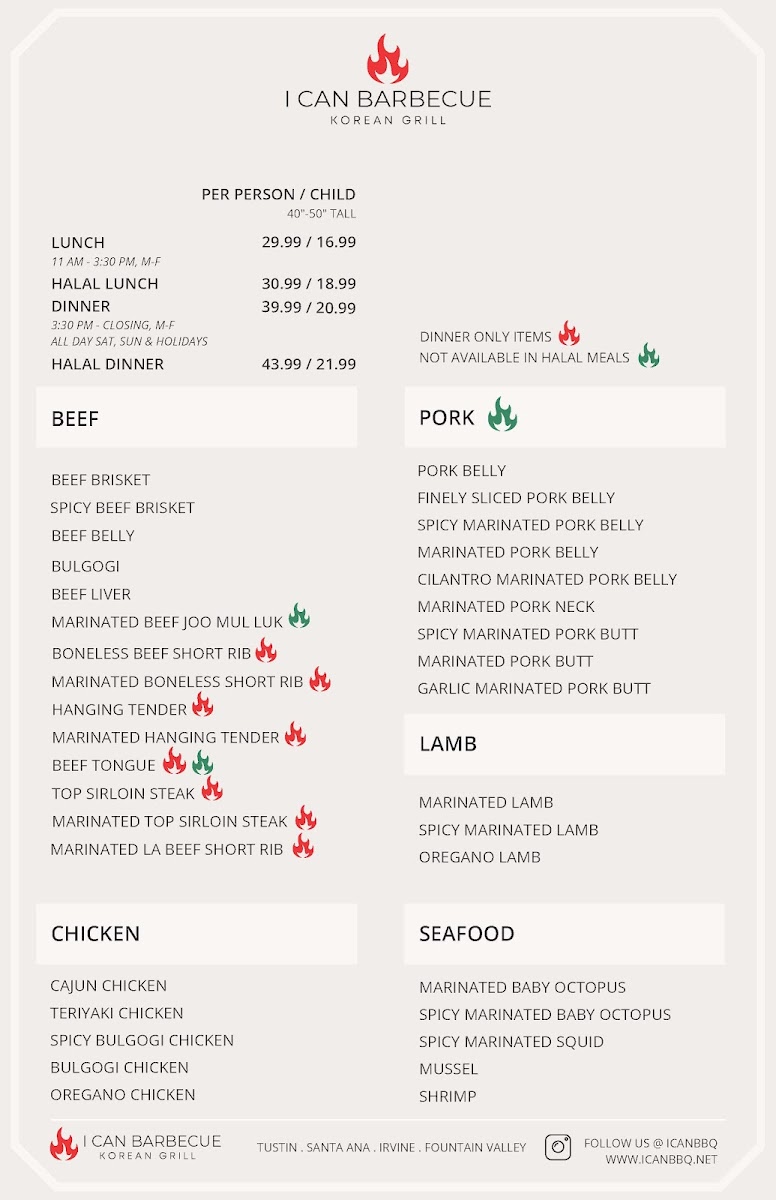This screenshot has width=776, height=1200.
Task: Click the green flame beside PORK heading
Action: pos(502,414)
